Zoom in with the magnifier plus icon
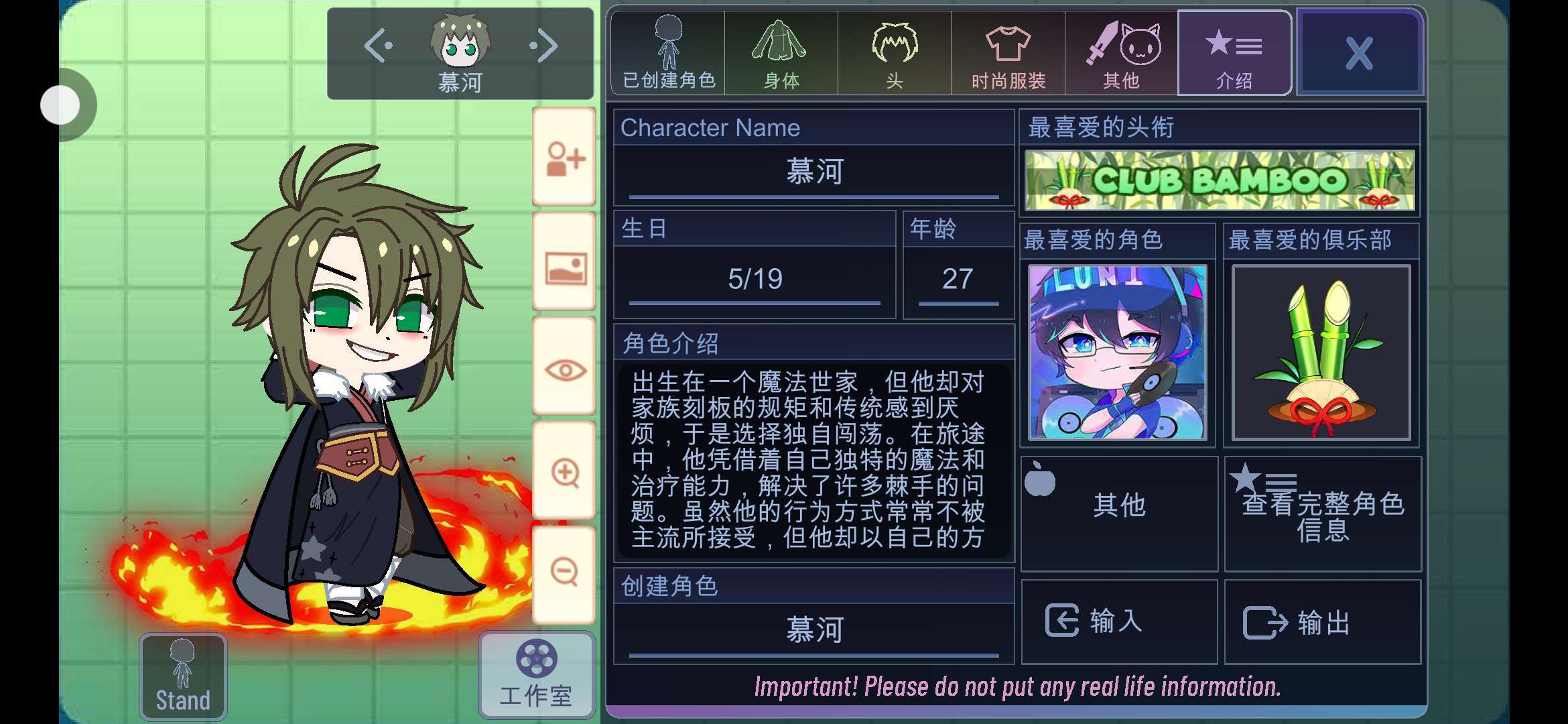 (x=564, y=472)
